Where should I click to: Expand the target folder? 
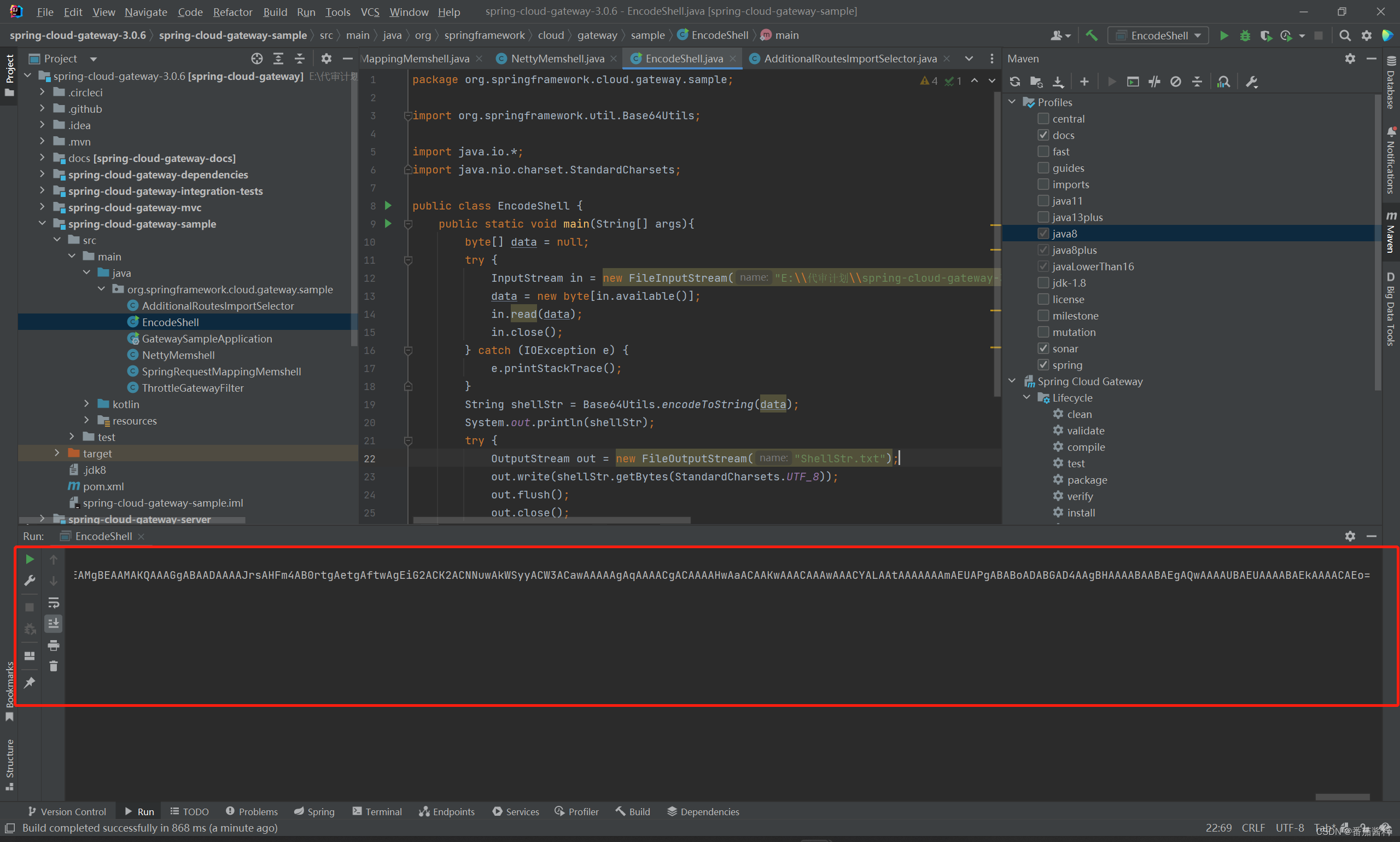[x=57, y=454]
